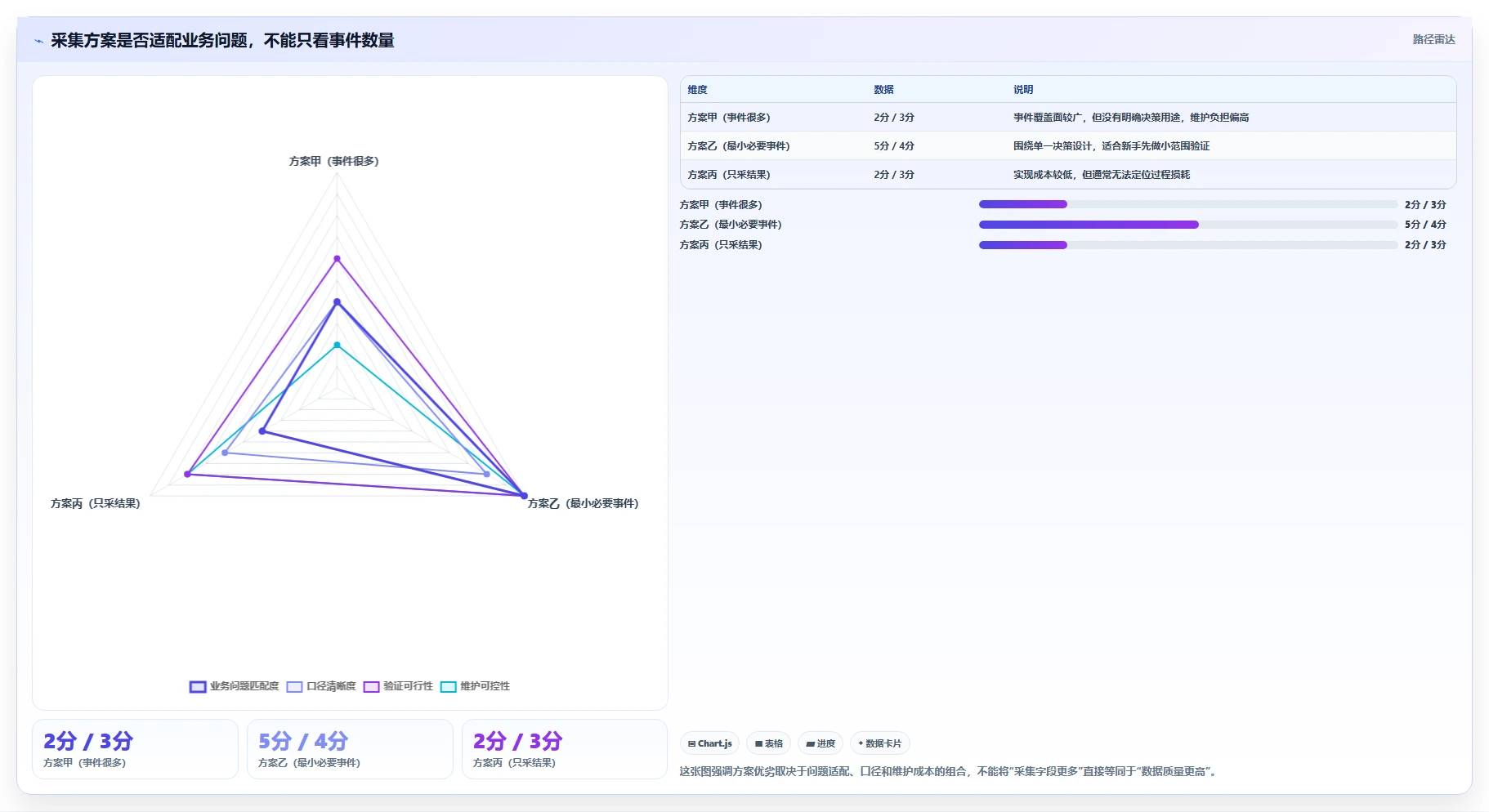Click the 进度 tag
The image size is (1489, 812).
pyautogui.click(x=821, y=743)
